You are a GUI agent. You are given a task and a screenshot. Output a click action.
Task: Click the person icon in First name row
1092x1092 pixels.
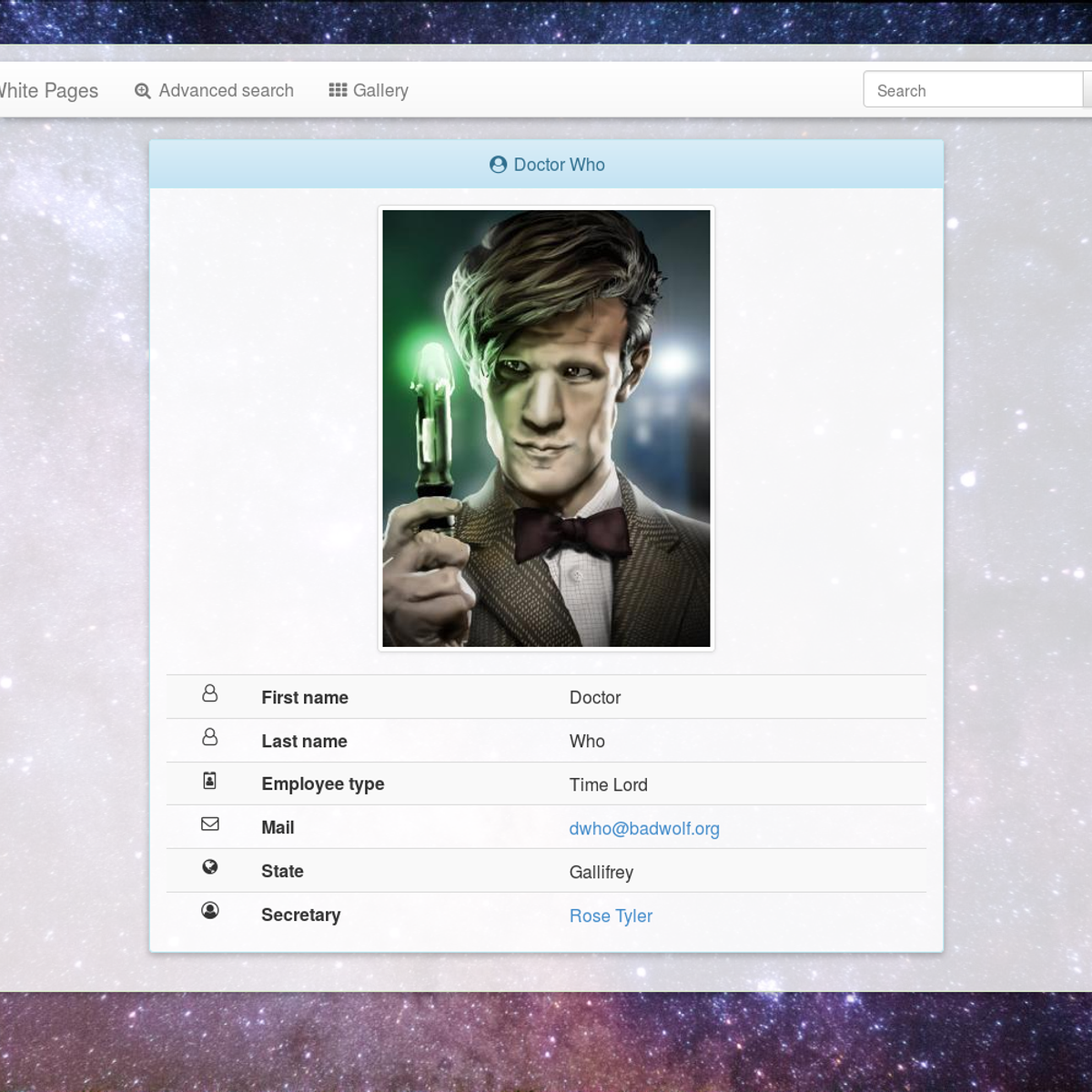click(x=209, y=694)
